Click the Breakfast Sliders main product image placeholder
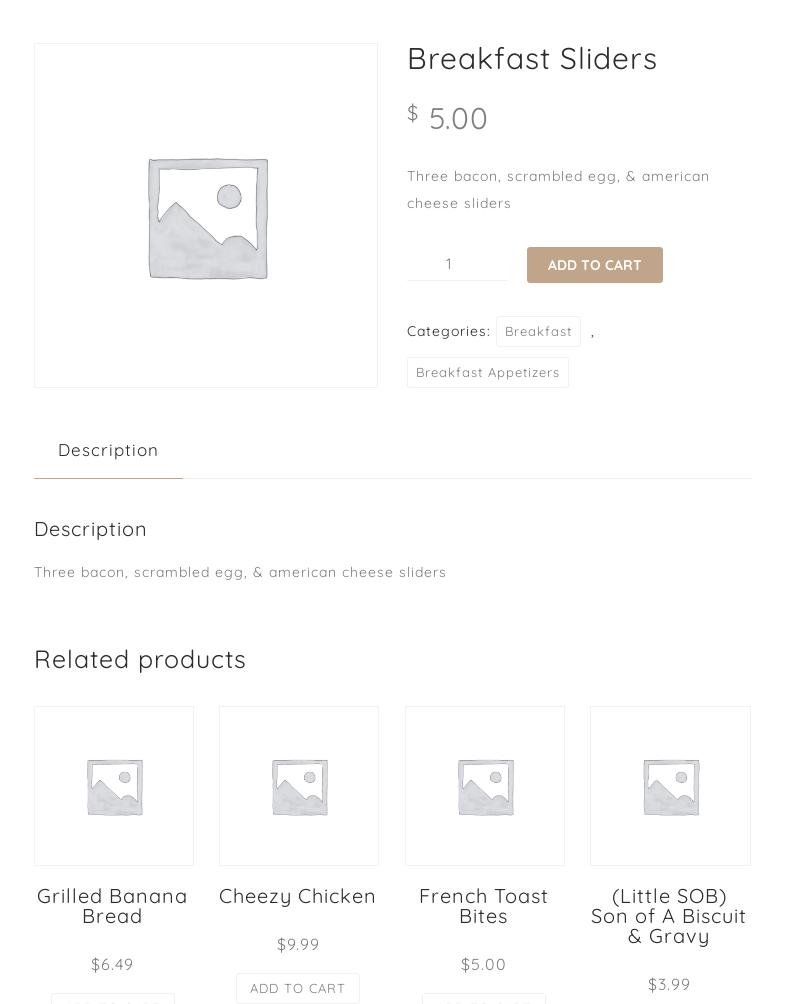The height and width of the screenshot is (1004, 785). (206, 215)
